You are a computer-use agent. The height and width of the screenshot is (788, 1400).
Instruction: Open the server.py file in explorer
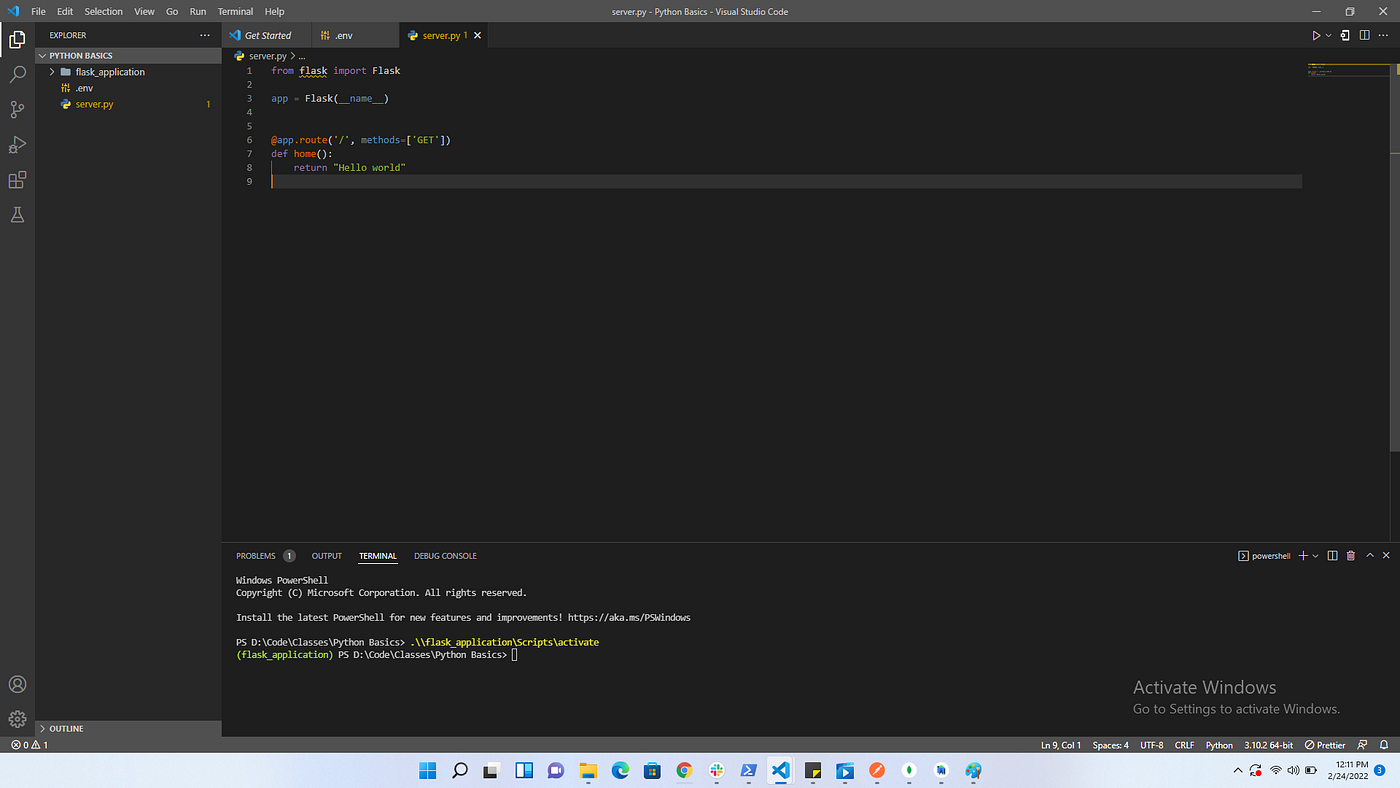pos(94,104)
